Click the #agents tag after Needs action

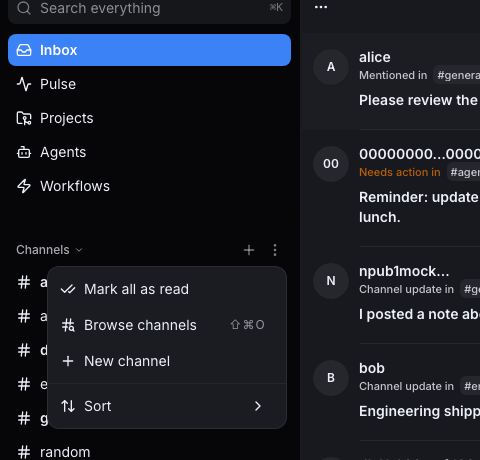(463, 172)
